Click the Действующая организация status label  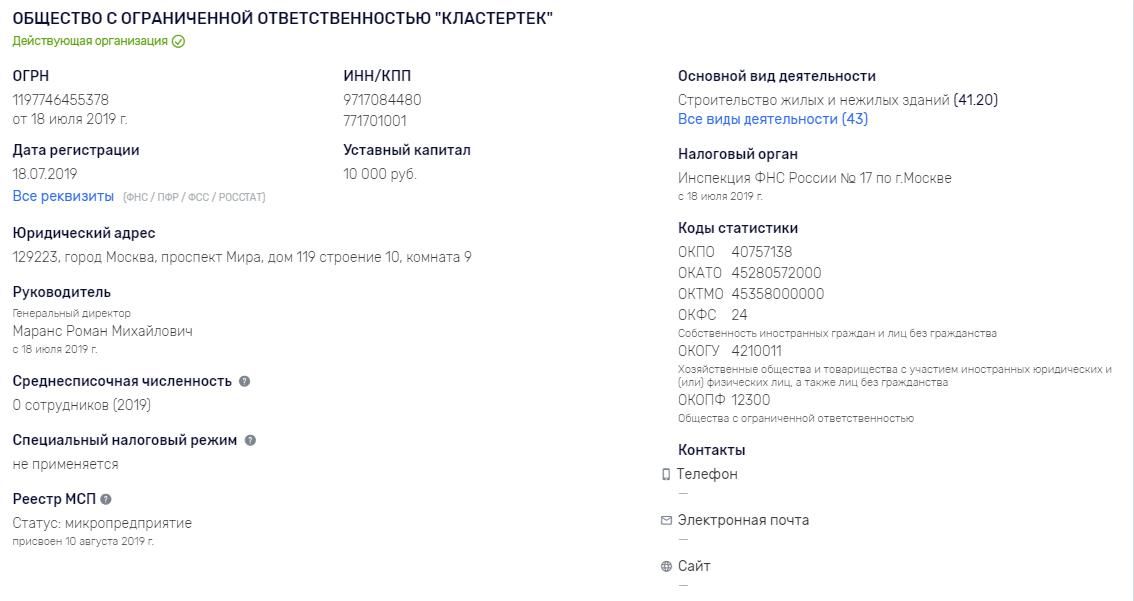coord(90,41)
